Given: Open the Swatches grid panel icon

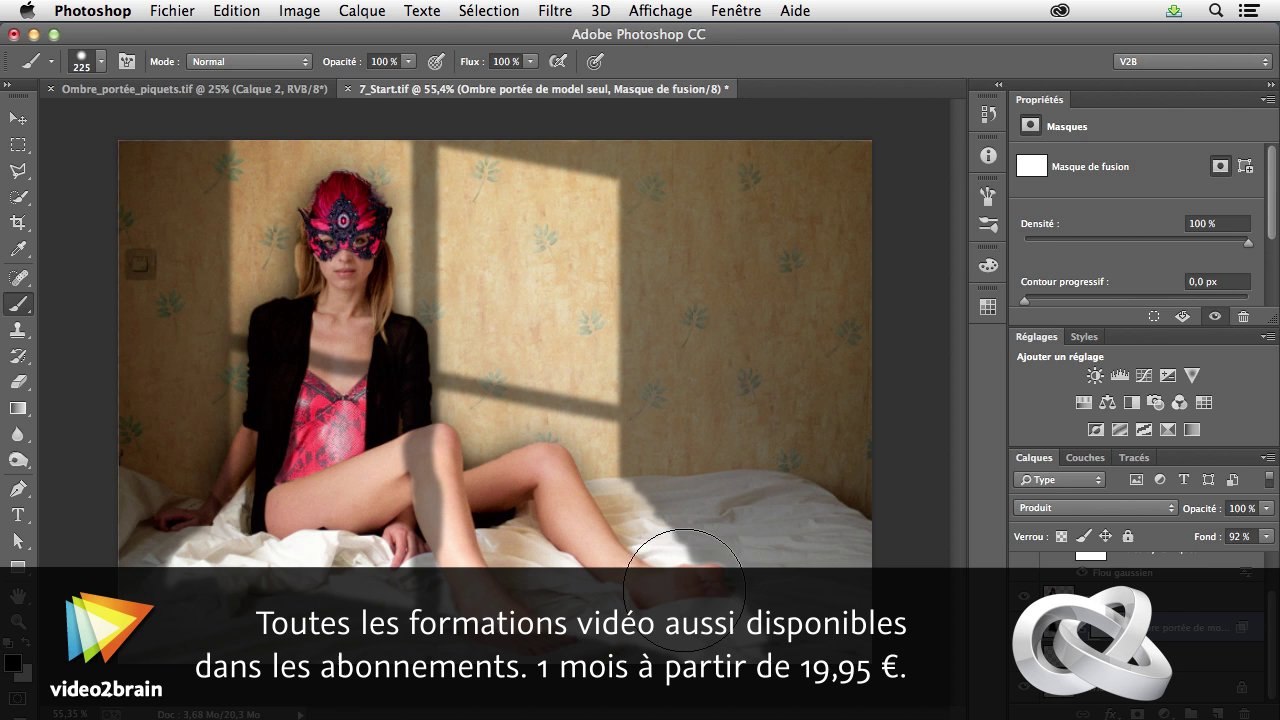Looking at the screenshot, I should tap(988, 307).
